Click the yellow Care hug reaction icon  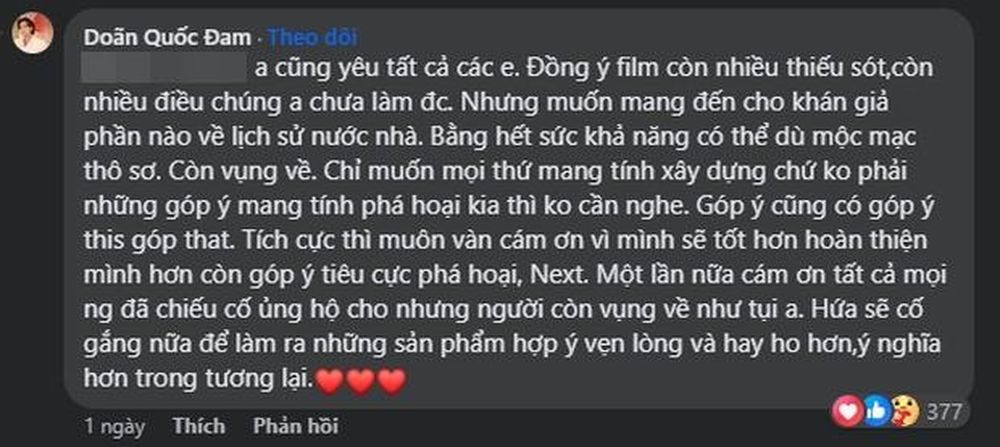(906, 412)
